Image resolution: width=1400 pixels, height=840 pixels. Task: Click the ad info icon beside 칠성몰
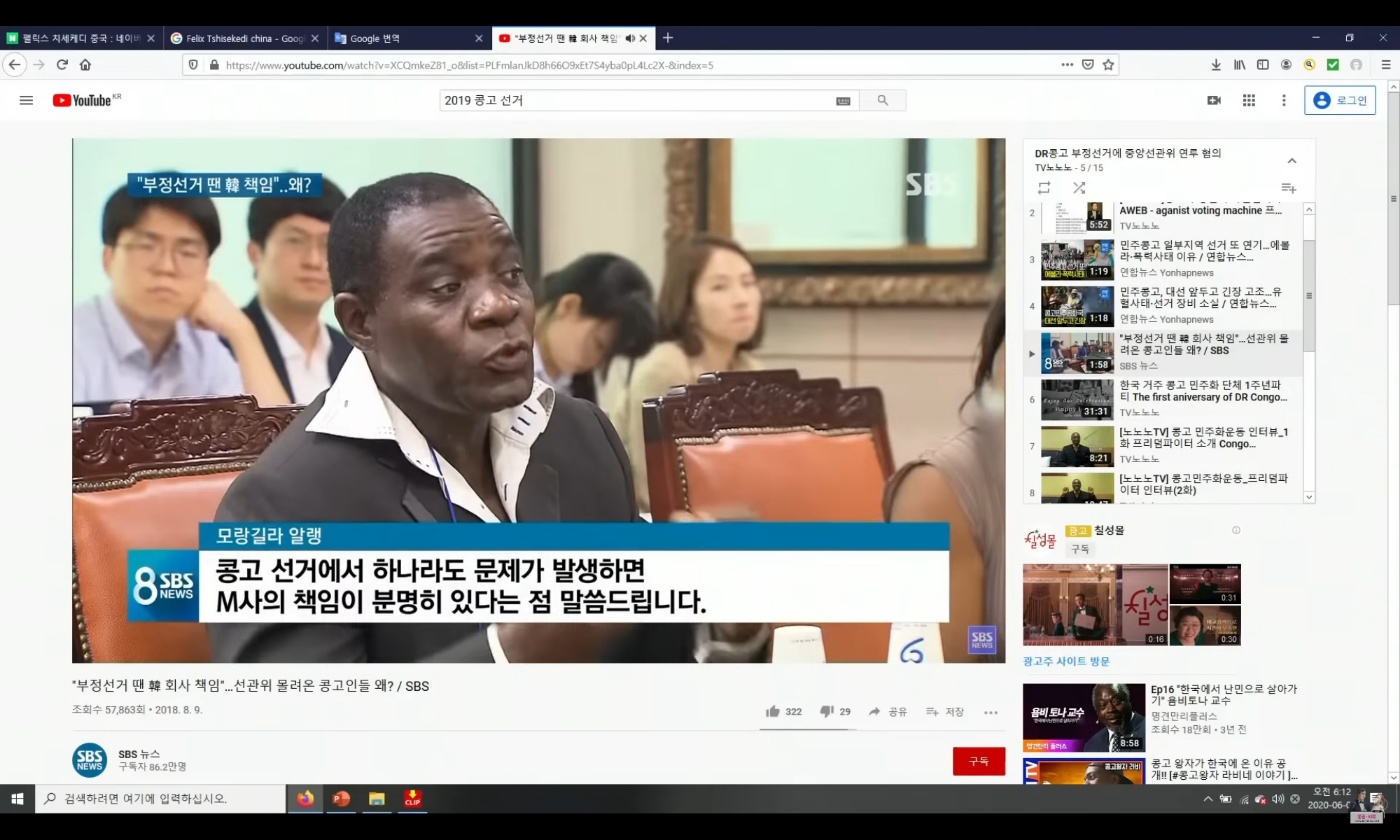(x=1236, y=530)
